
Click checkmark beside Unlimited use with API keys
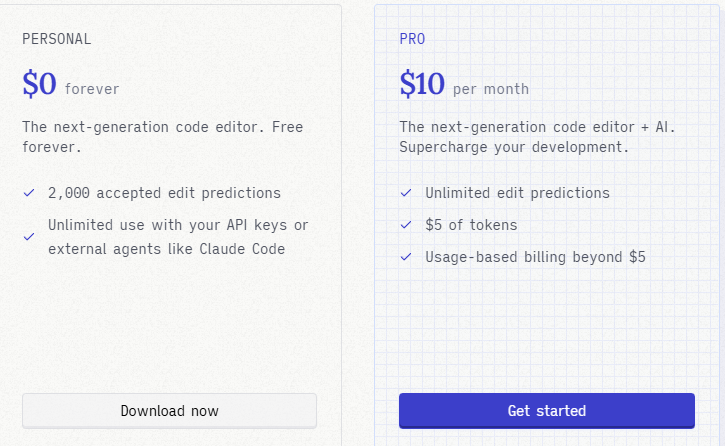(x=29, y=237)
